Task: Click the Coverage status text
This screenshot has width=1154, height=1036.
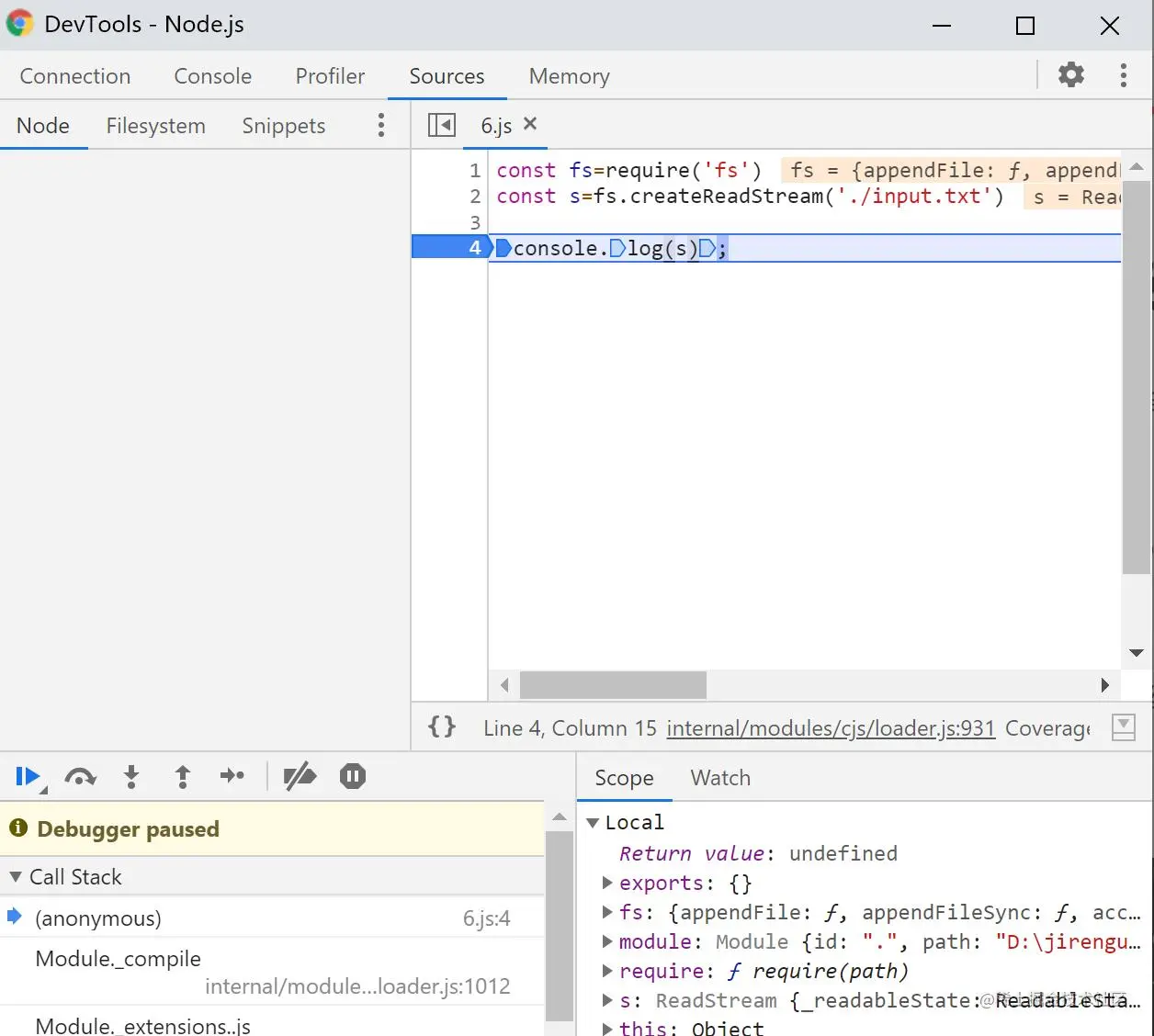Action: (1047, 728)
